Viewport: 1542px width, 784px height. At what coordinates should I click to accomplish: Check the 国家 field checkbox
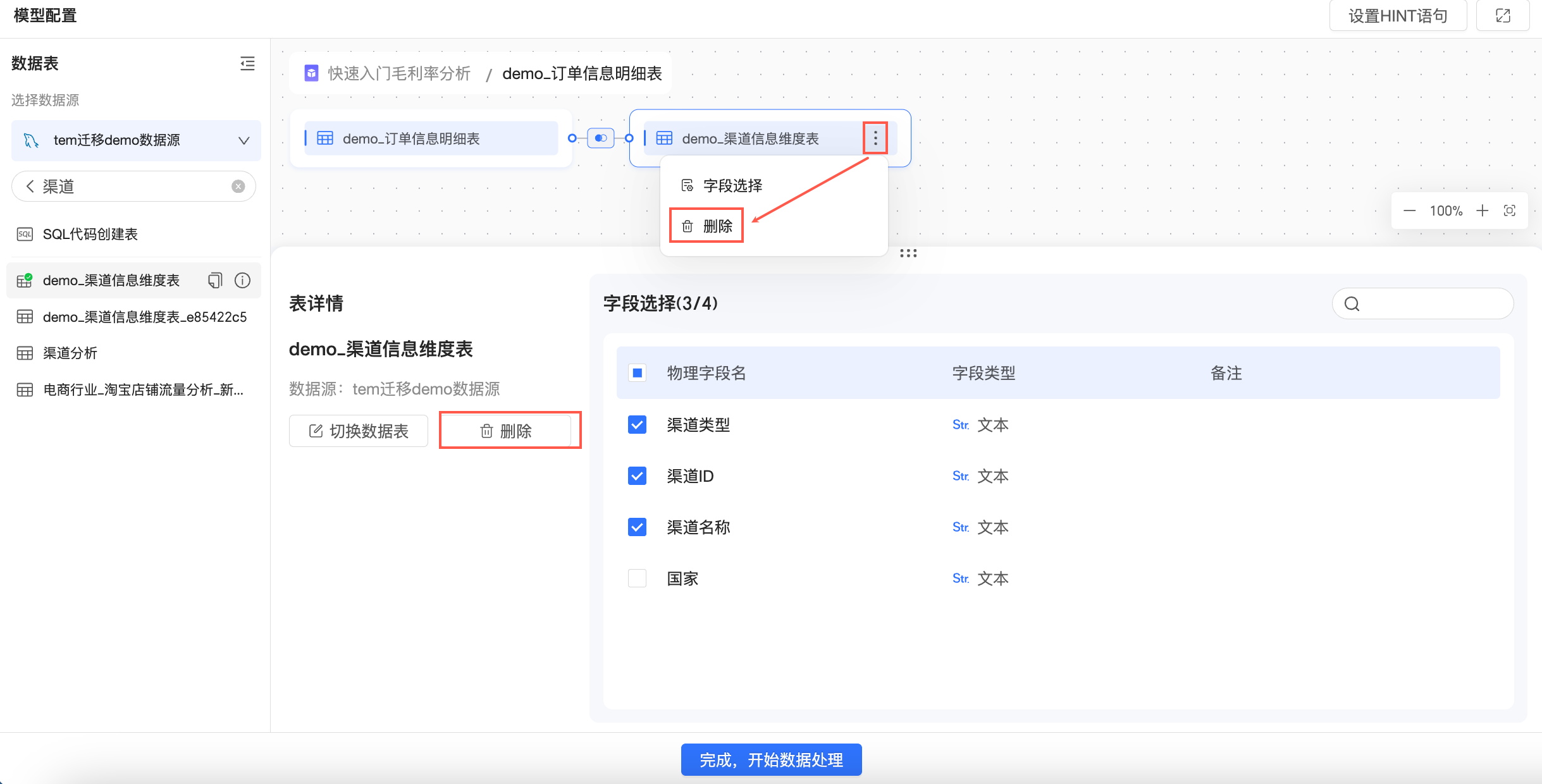point(637,579)
